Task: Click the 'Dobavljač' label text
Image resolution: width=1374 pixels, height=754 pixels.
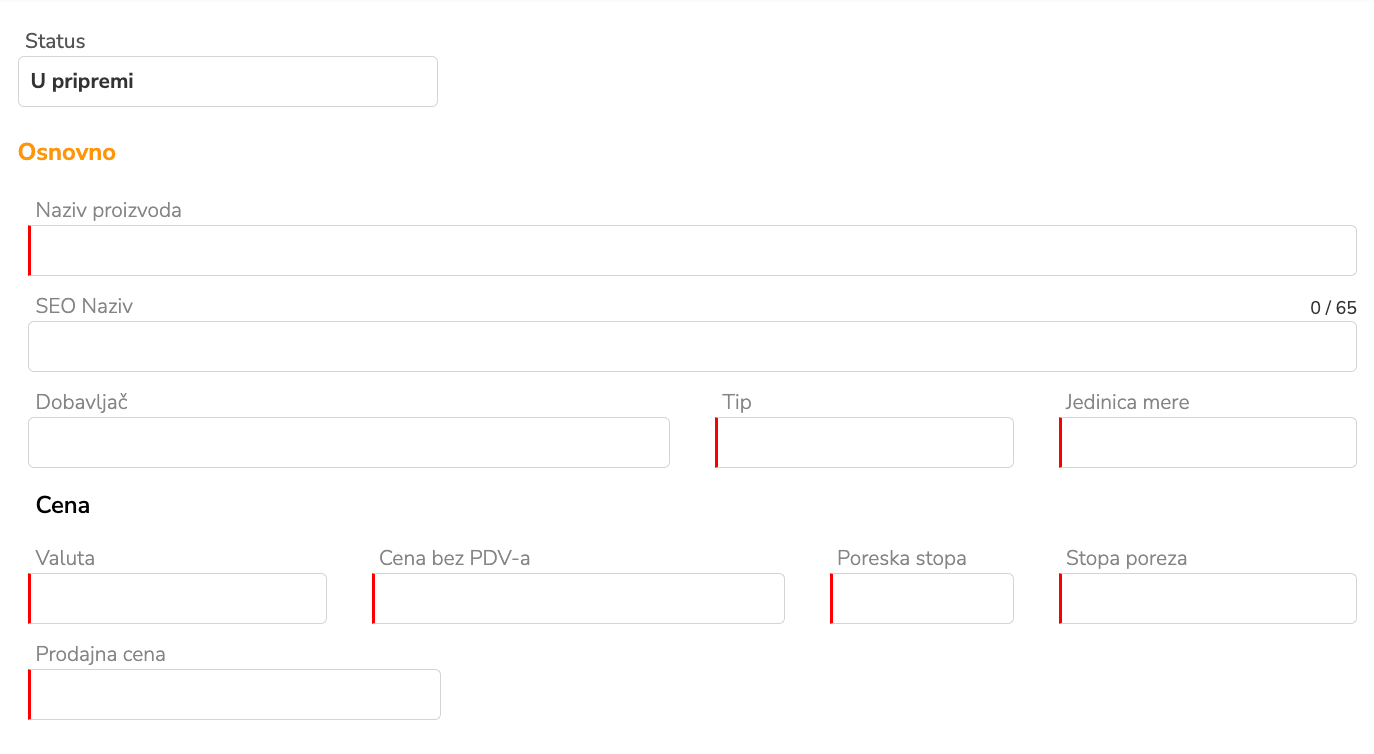Action: [x=82, y=402]
